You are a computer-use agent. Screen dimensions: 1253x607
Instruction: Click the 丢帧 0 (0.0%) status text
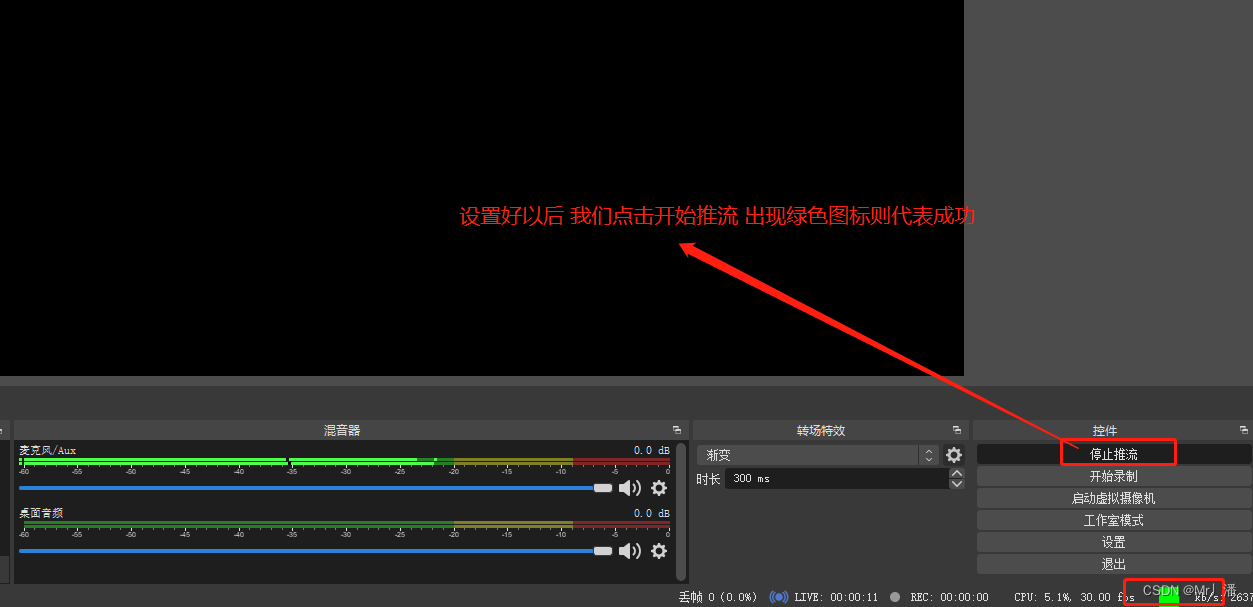[718, 597]
